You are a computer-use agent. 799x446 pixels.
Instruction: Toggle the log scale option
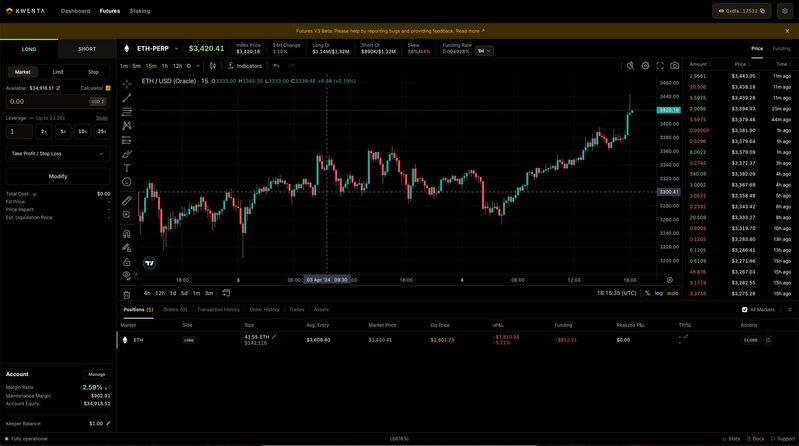coord(659,293)
